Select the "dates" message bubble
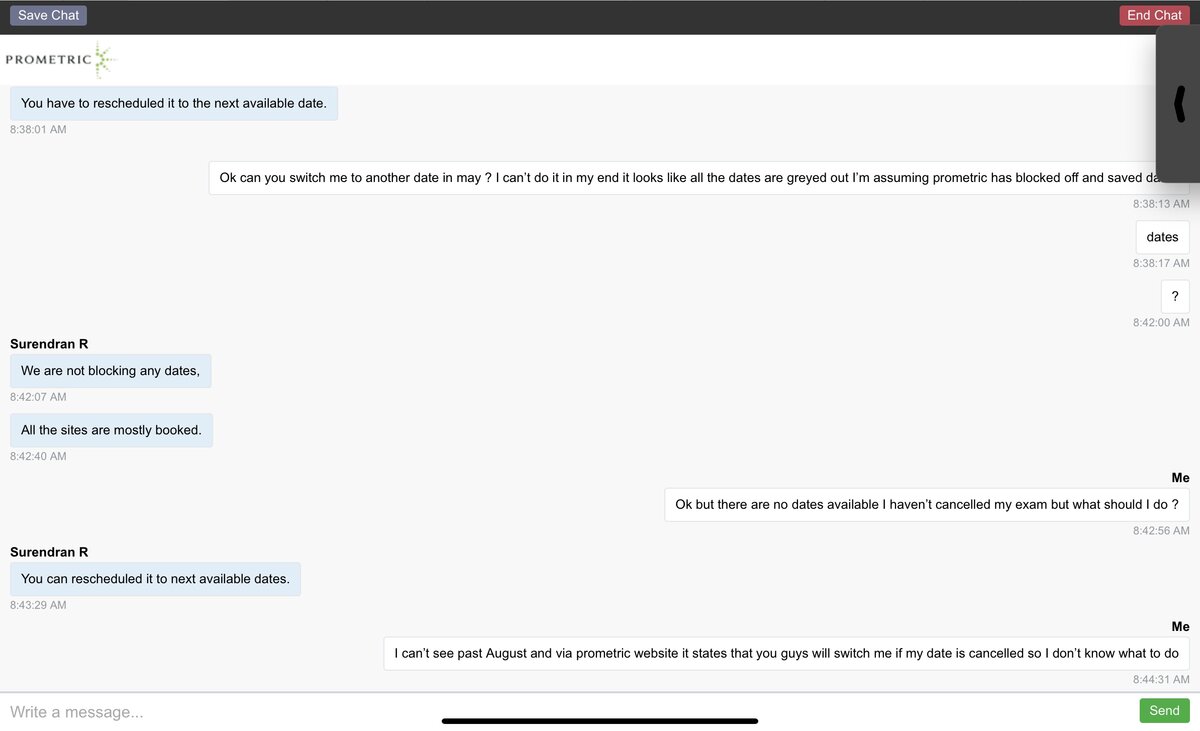Screen dimensions: 1200x731 point(1162,237)
